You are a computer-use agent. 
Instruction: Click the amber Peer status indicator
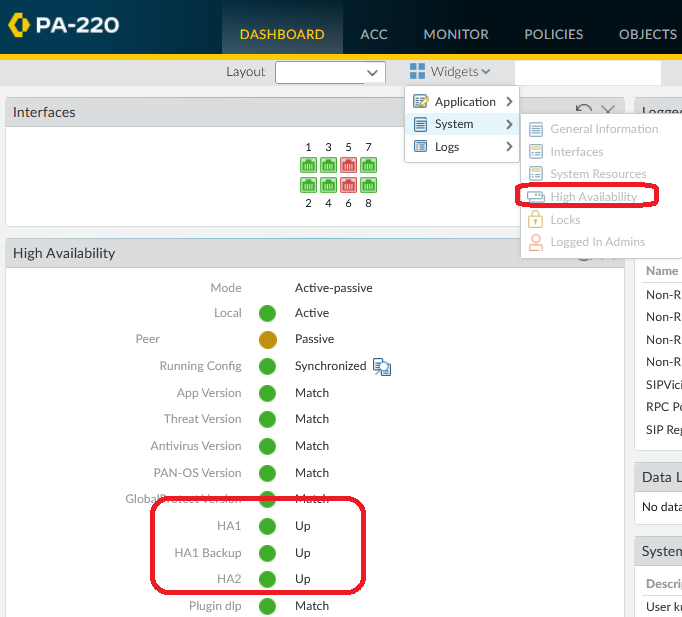click(267, 340)
